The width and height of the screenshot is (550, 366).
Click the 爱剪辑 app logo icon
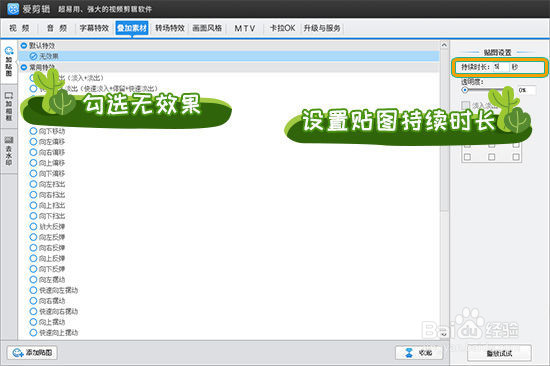tap(13, 9)
